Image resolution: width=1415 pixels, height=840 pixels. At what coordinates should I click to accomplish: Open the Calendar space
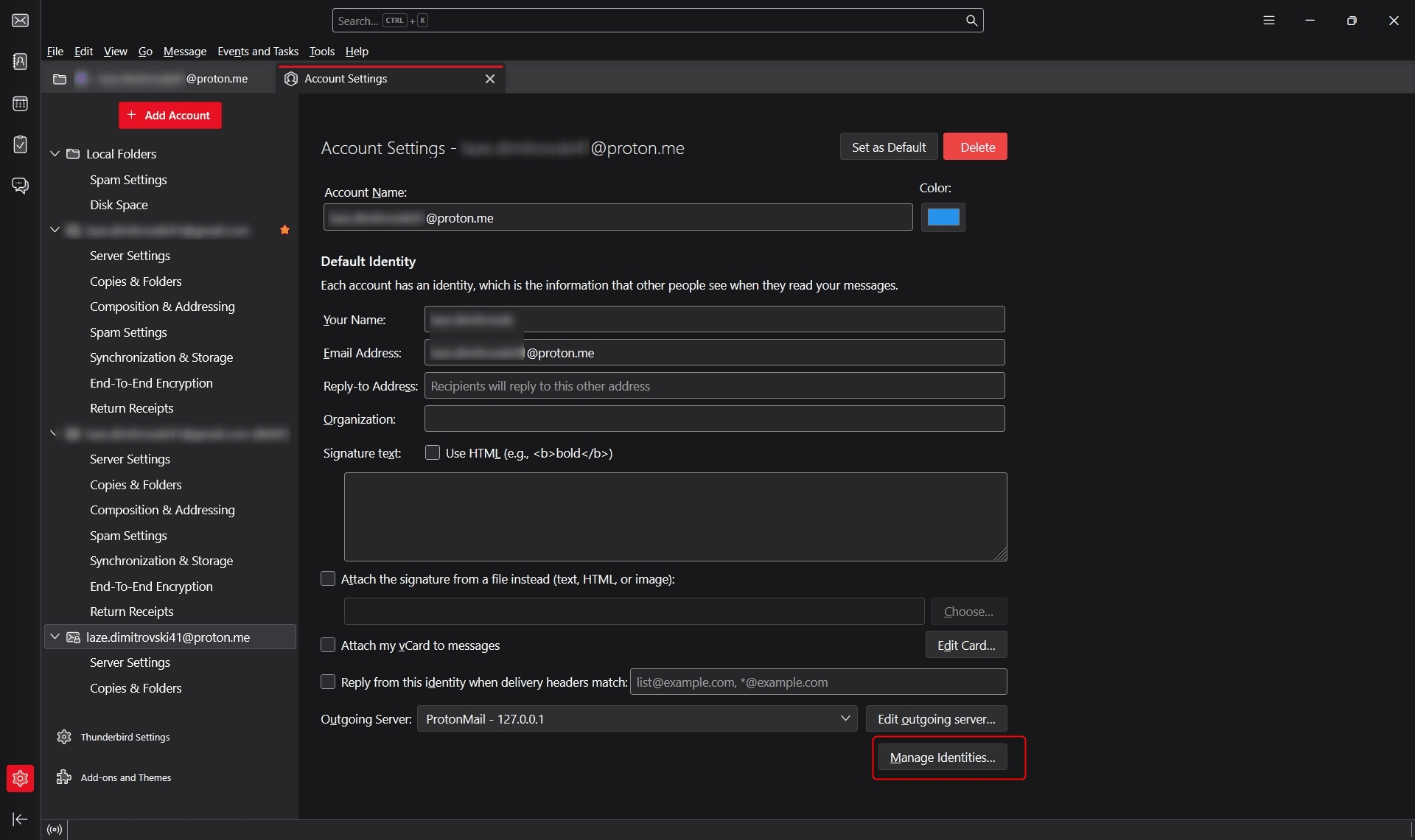20,103
